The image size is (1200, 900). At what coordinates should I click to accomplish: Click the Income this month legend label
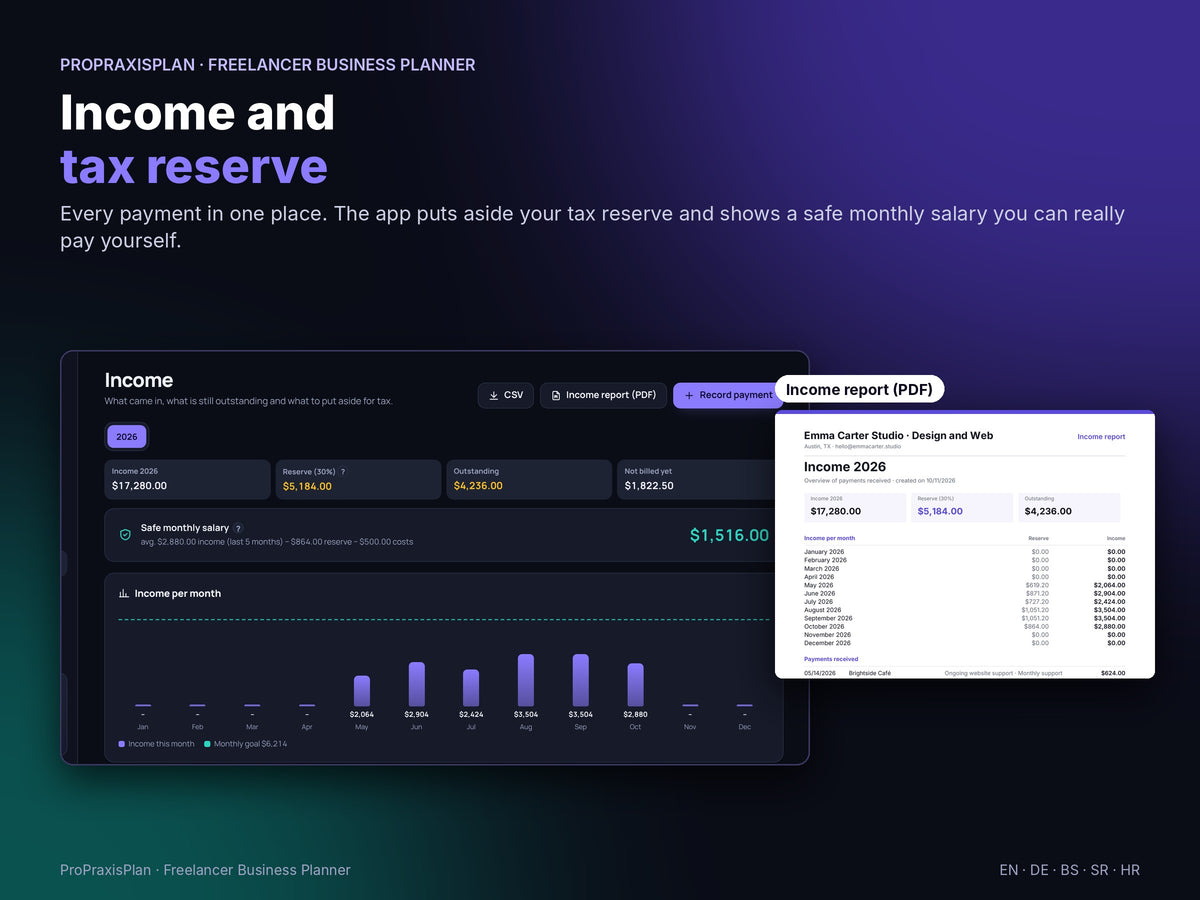(161, 744)
